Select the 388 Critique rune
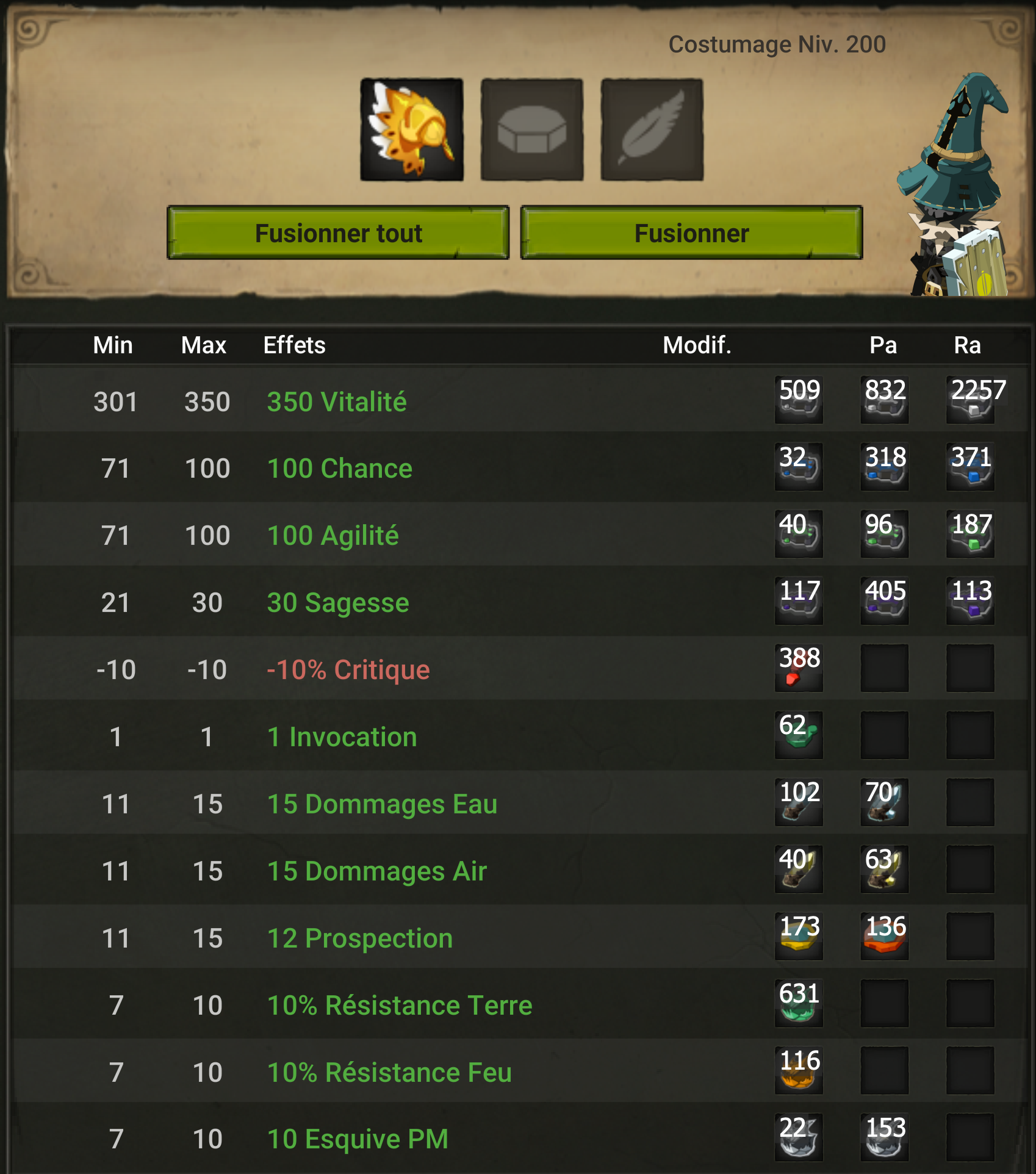Image resolution: width=1036 pixels, height=1174 pixels. point(799,668)
